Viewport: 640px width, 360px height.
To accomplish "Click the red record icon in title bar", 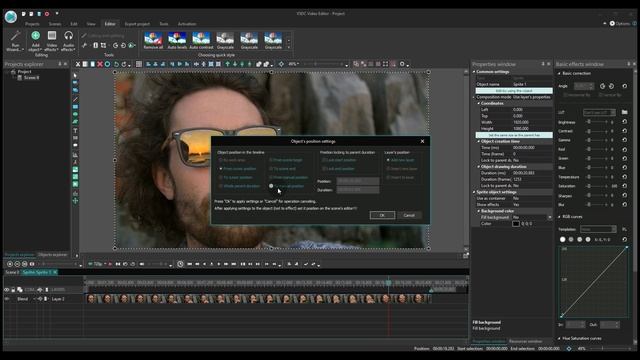I will point(47,14).
